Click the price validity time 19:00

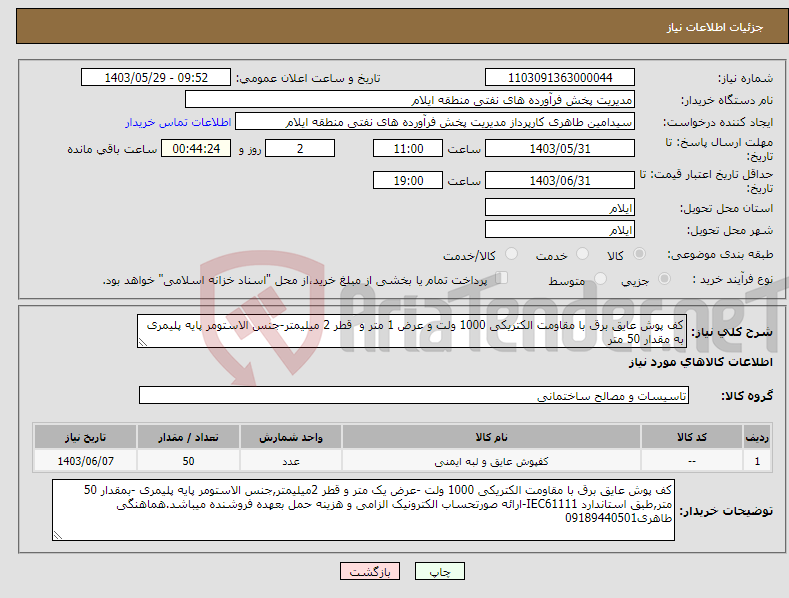pos(408,180)
